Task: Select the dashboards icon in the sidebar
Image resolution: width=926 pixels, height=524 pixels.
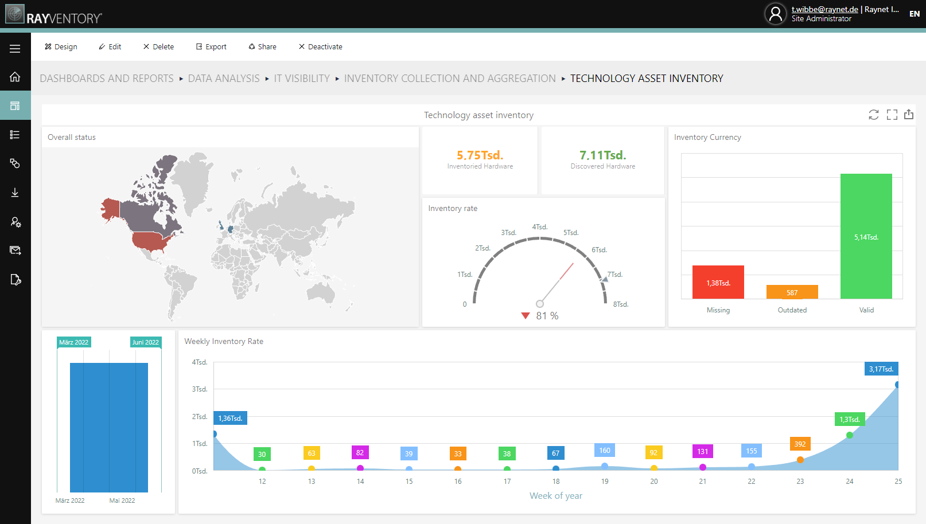Action: click(x=15, y=105)
